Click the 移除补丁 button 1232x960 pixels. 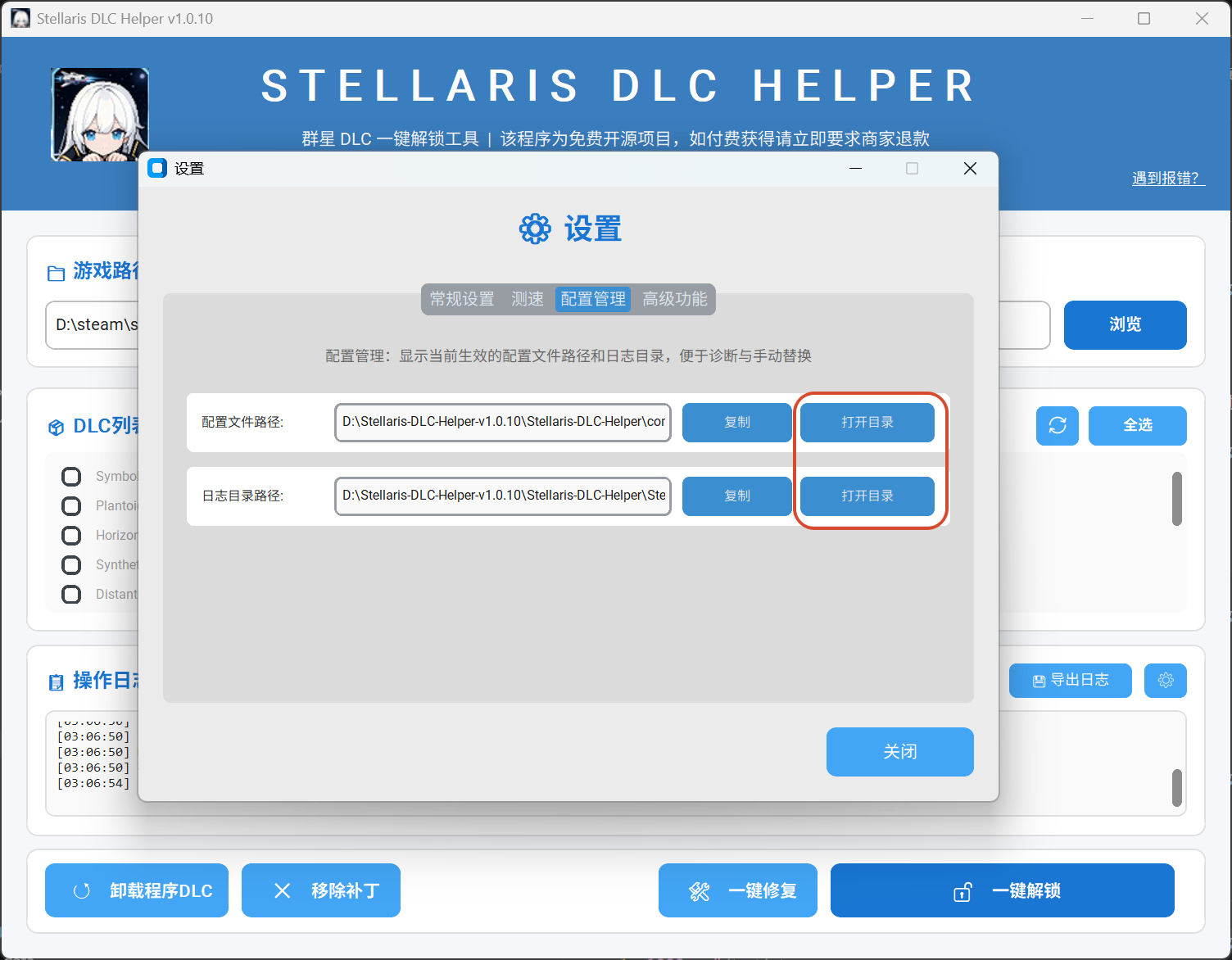(x=321, y=890)
